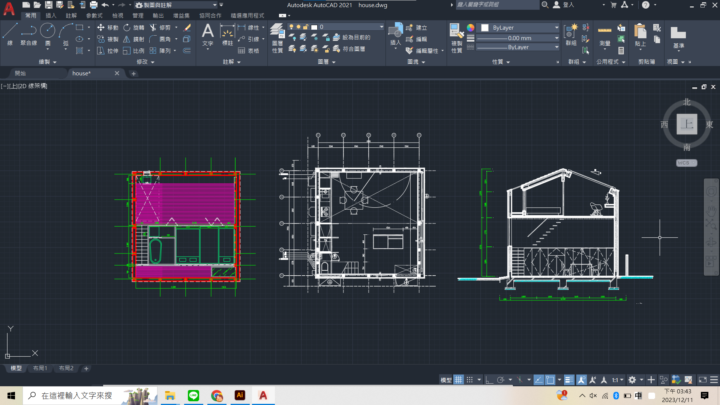Toggle grid display in status bar

(458, 380)
